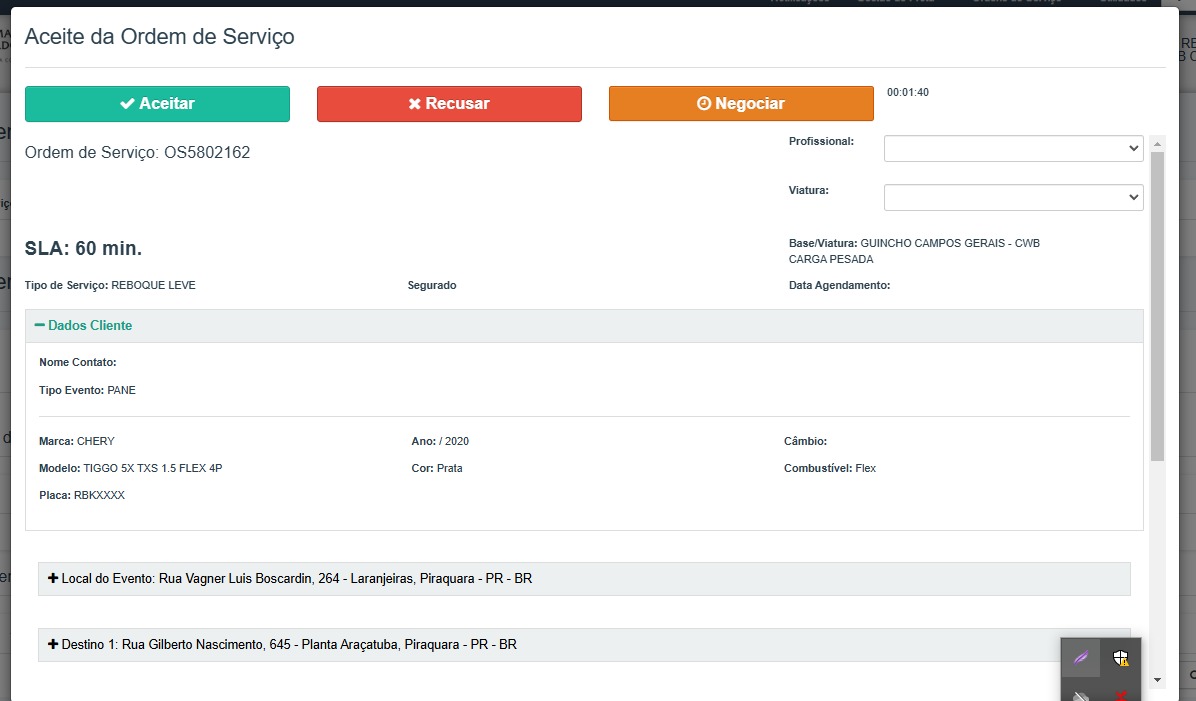This screenshot has height=701, width=1196.
Task: Open negotiation with the Negociar button
Action: pos(741,104)
